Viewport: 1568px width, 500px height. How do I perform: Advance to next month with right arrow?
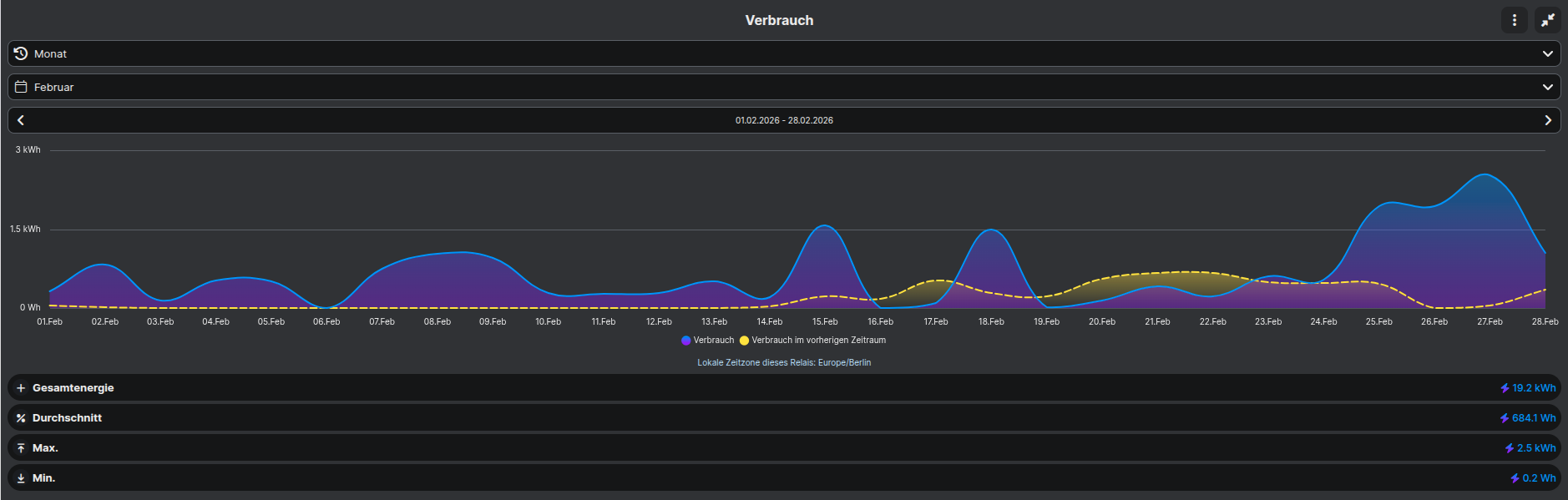(1547, 120)
